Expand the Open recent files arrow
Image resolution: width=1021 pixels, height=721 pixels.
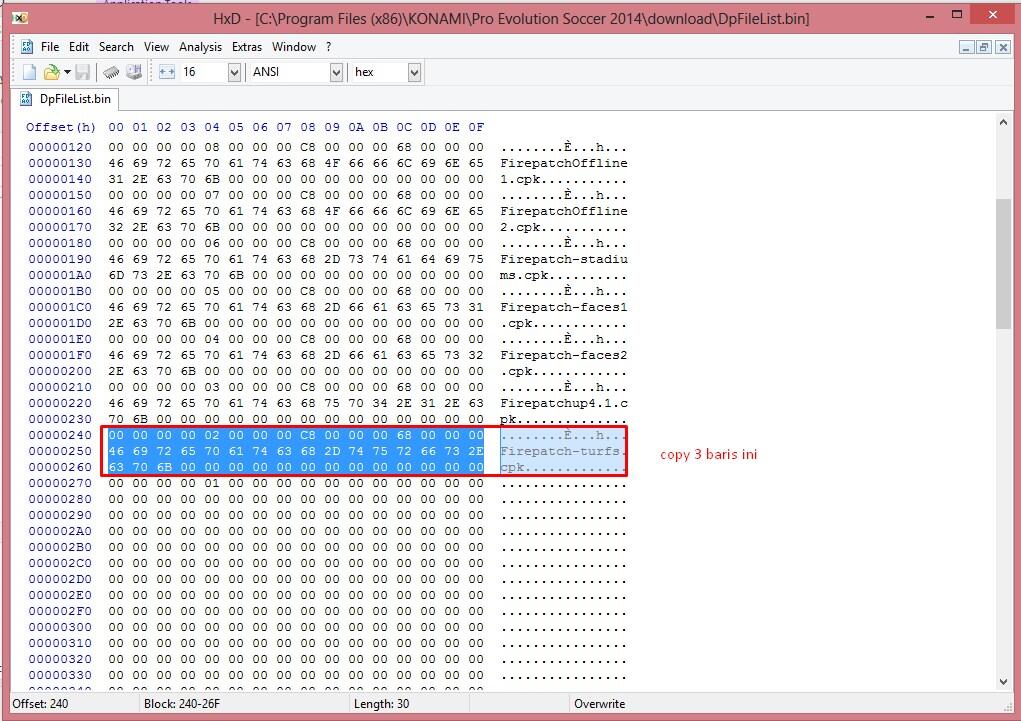(67, 72)
